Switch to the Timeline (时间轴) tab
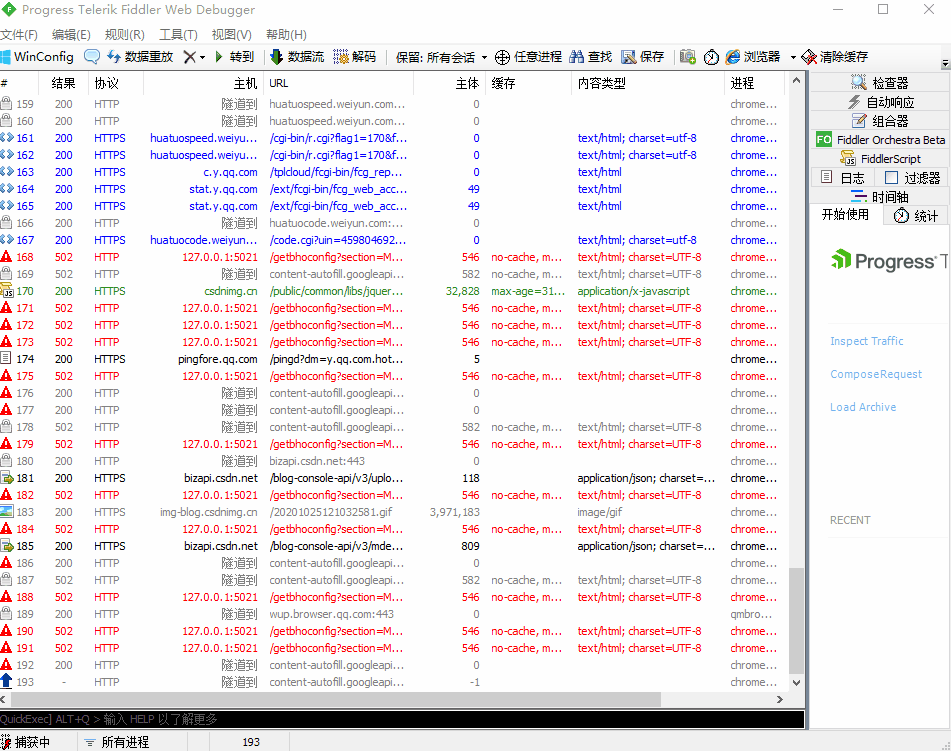The height and width of the screenshot is (751, 951). 879,197
